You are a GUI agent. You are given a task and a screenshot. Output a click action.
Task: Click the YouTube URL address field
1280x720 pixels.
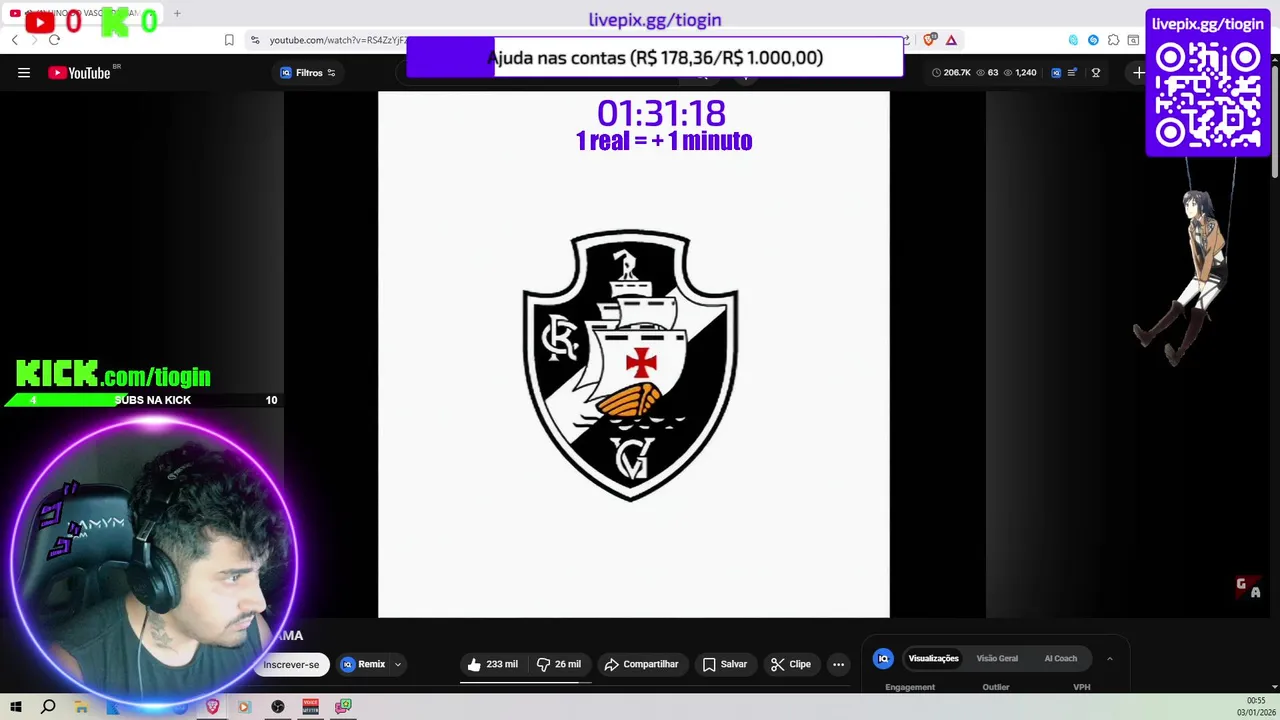[337, 40]
